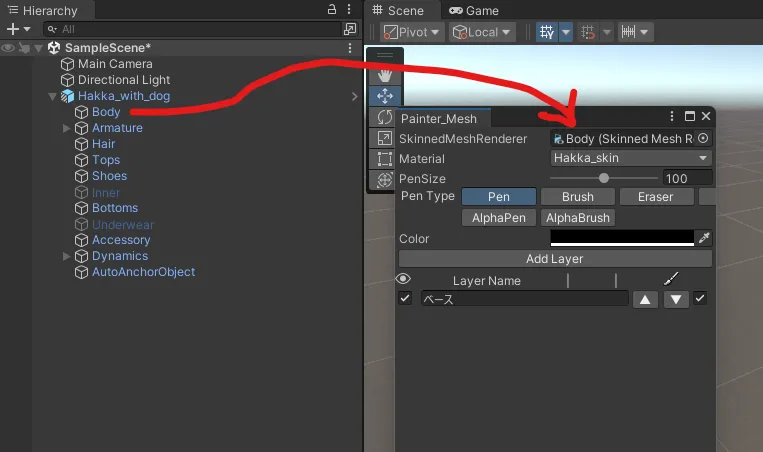Move the ベース layer up
The width and height of the screenshot is (763, 452).
[x=645, y=299]
